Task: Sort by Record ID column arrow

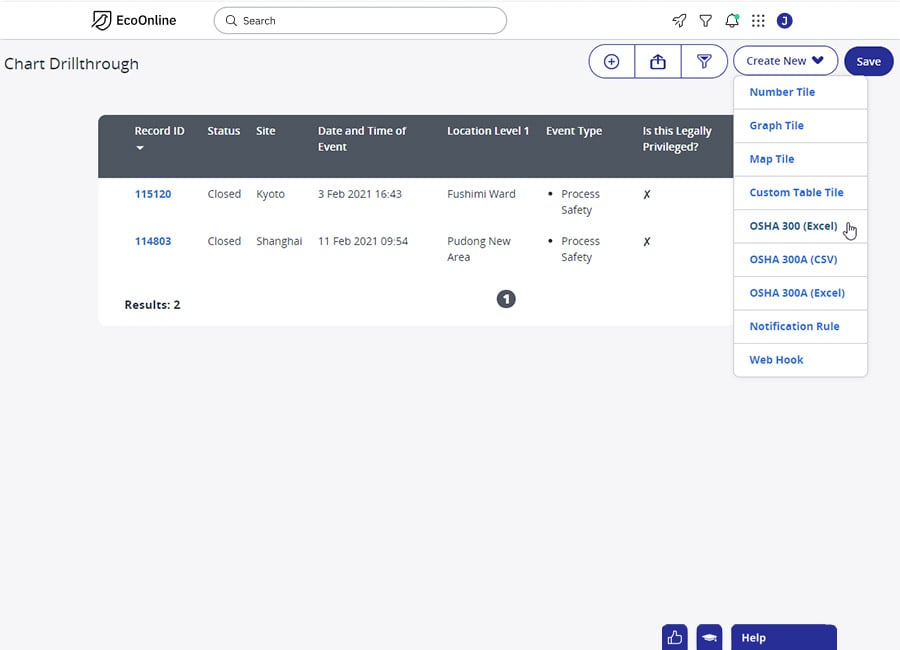Action: tap(140, 148)
